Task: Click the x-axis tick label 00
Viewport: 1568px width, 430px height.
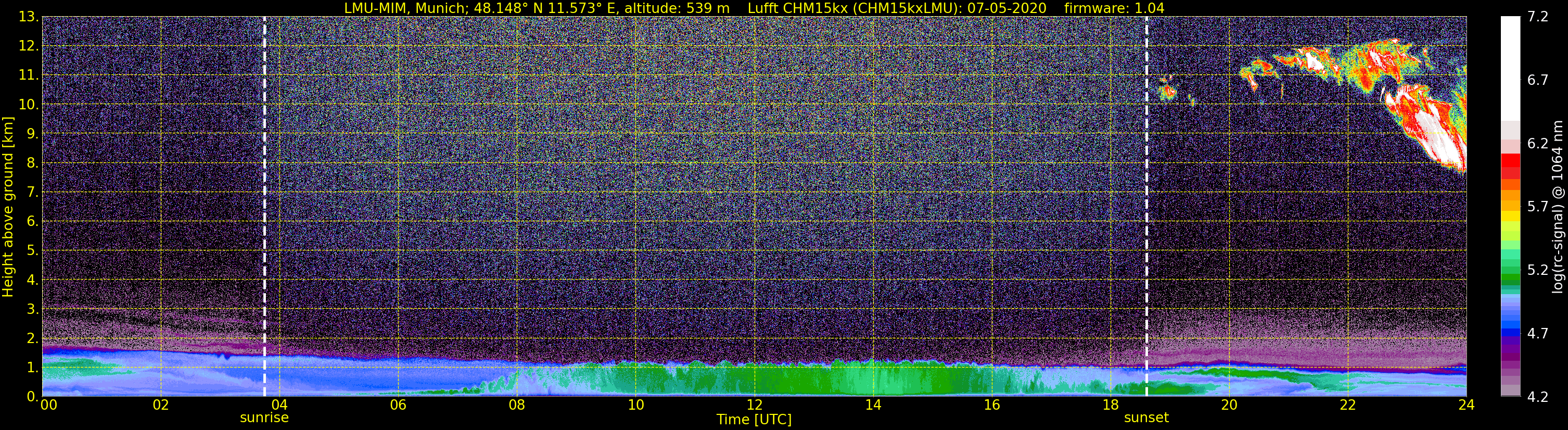Action: (49, 405)
